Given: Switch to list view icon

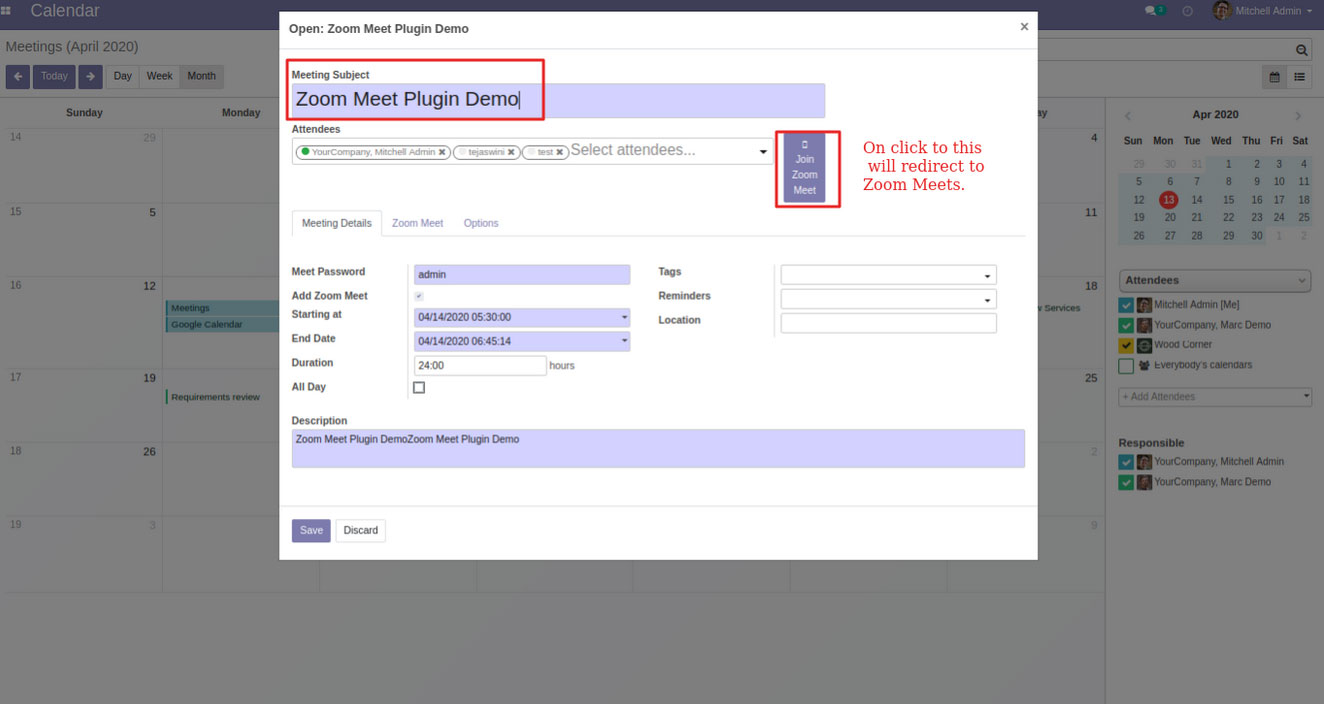Looking at the screenshot, I should pos(1299,76).
